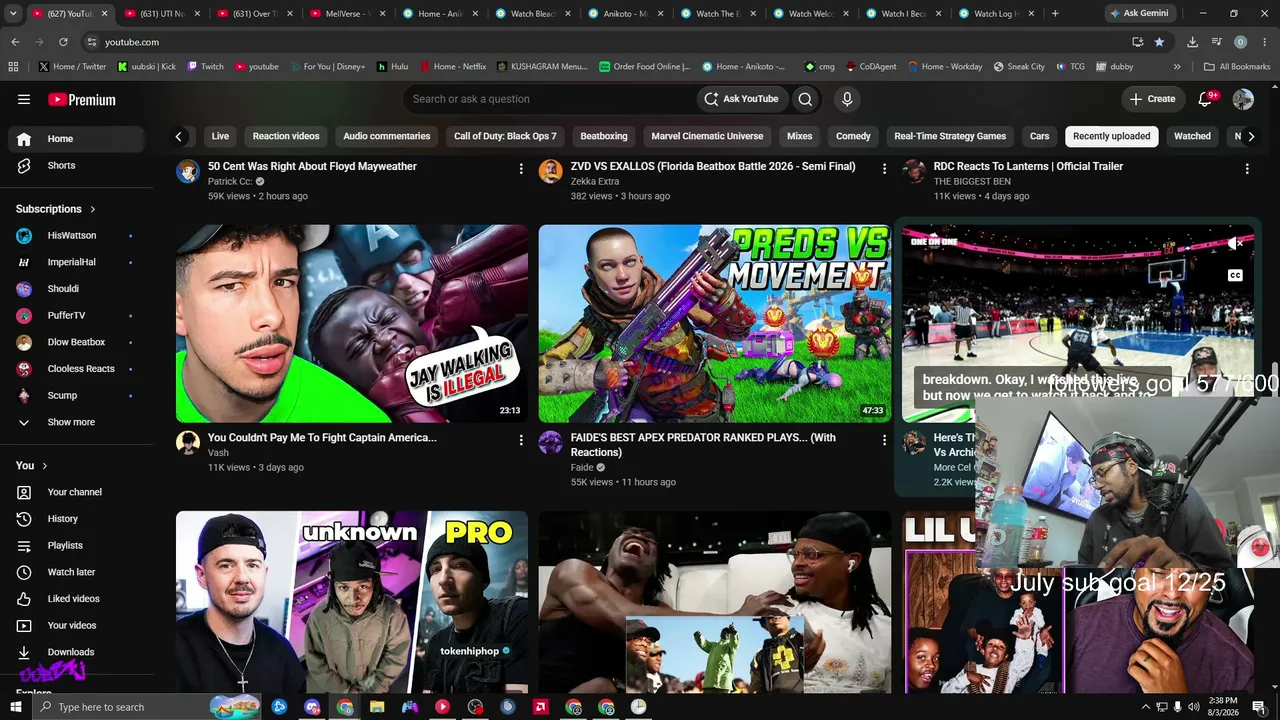Screen dimensions: 1280x720
Task: Open the Hulu bookmark
Action: point(392,67)
